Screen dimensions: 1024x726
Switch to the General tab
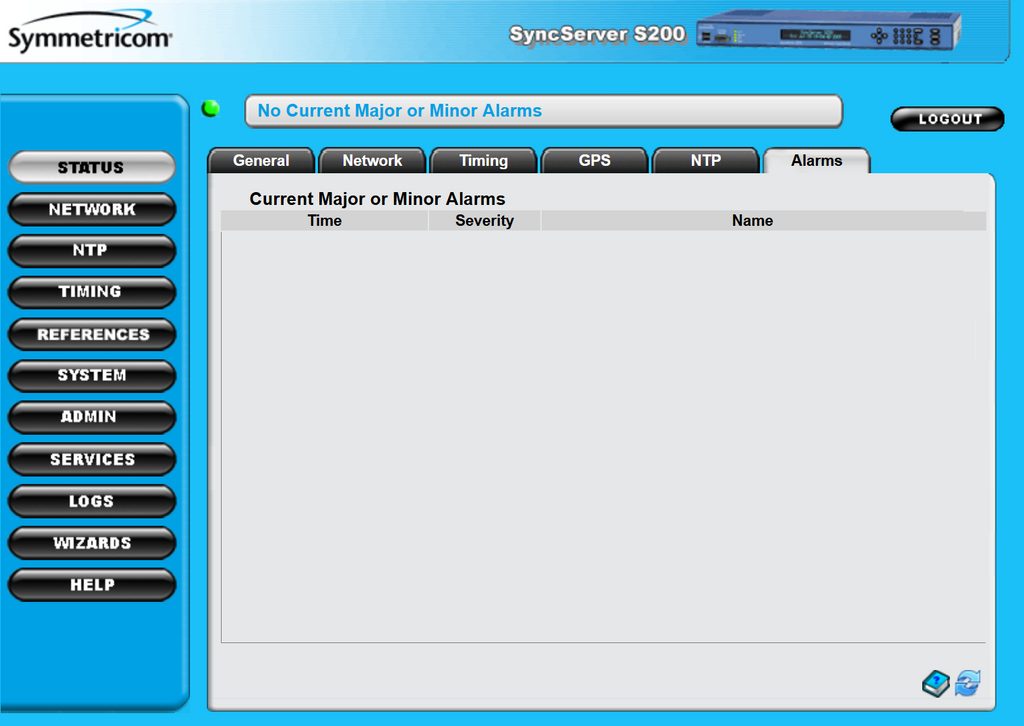coord(261,161)
